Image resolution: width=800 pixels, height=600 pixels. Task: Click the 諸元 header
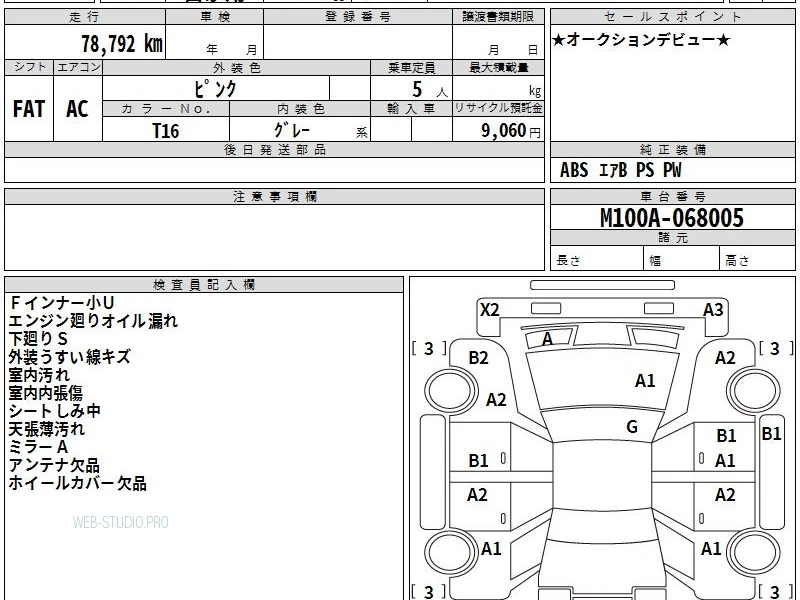tap(672, 238)
